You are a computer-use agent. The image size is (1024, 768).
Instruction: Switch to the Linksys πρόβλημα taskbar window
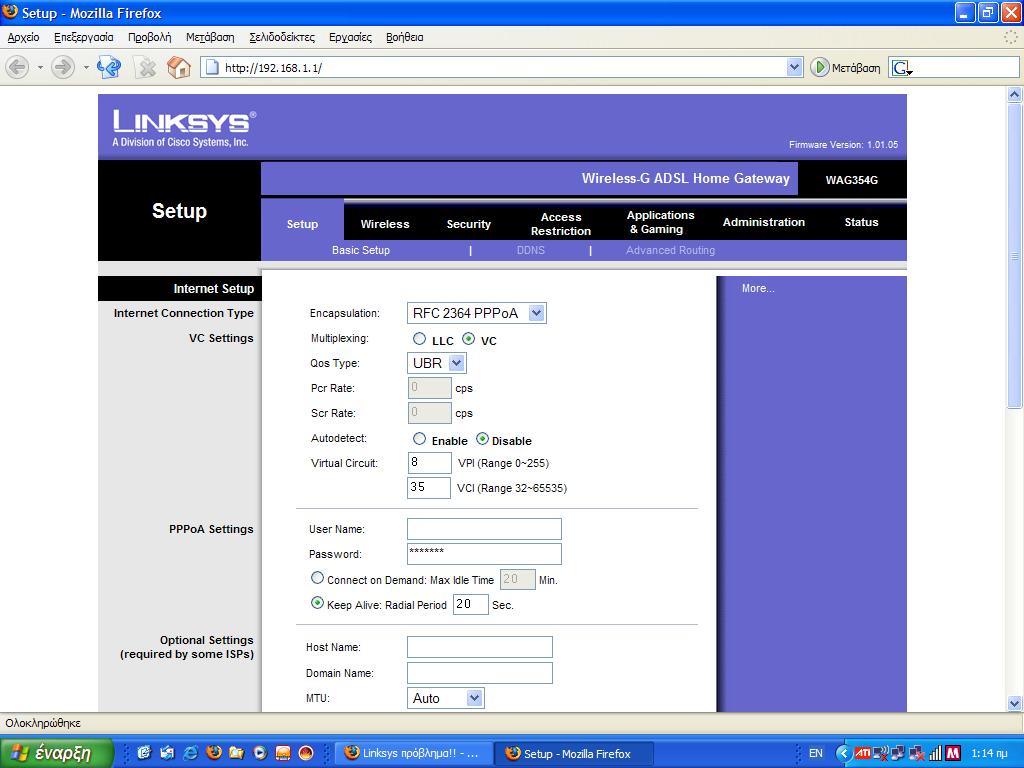[x=413, y=753]
